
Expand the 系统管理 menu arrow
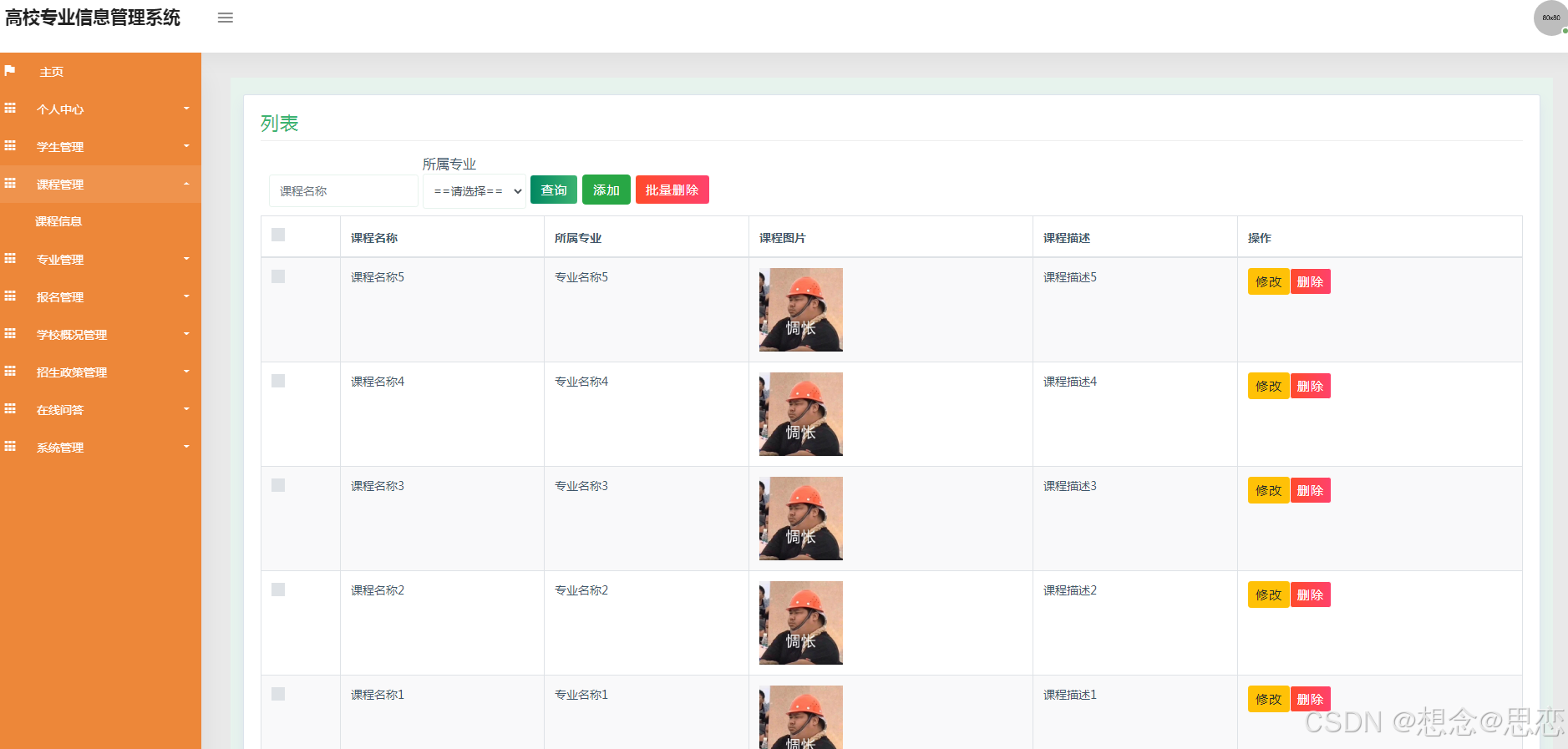(186, 447)
